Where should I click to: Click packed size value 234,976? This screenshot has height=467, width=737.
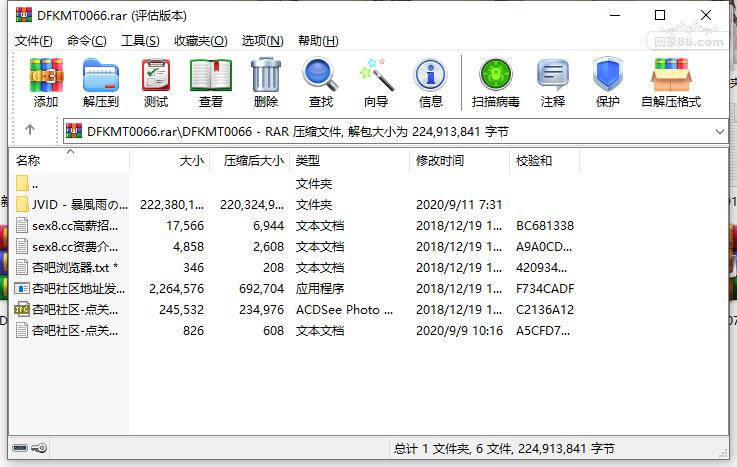(x=261, y=309)
